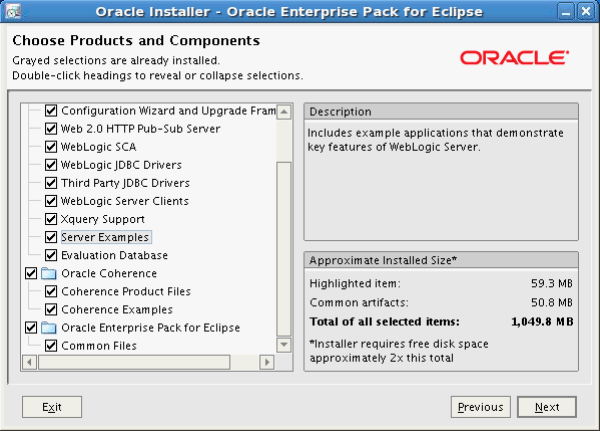Click the vertical scrollbar down arrow
This screenshot has height=431, width=600.
(x=284, y=344)
